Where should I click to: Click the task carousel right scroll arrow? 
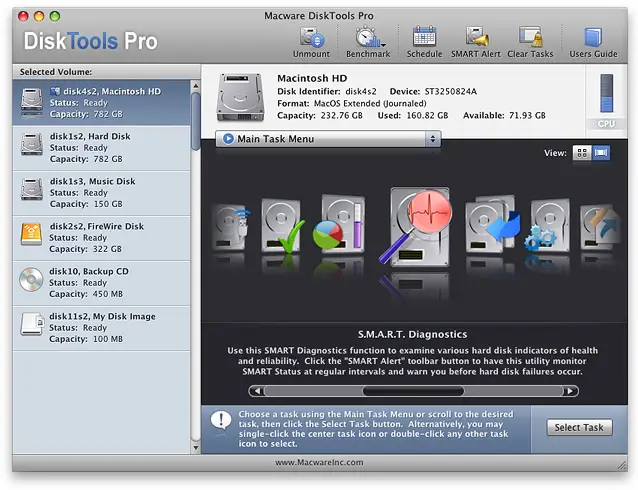tap(570, 391)
